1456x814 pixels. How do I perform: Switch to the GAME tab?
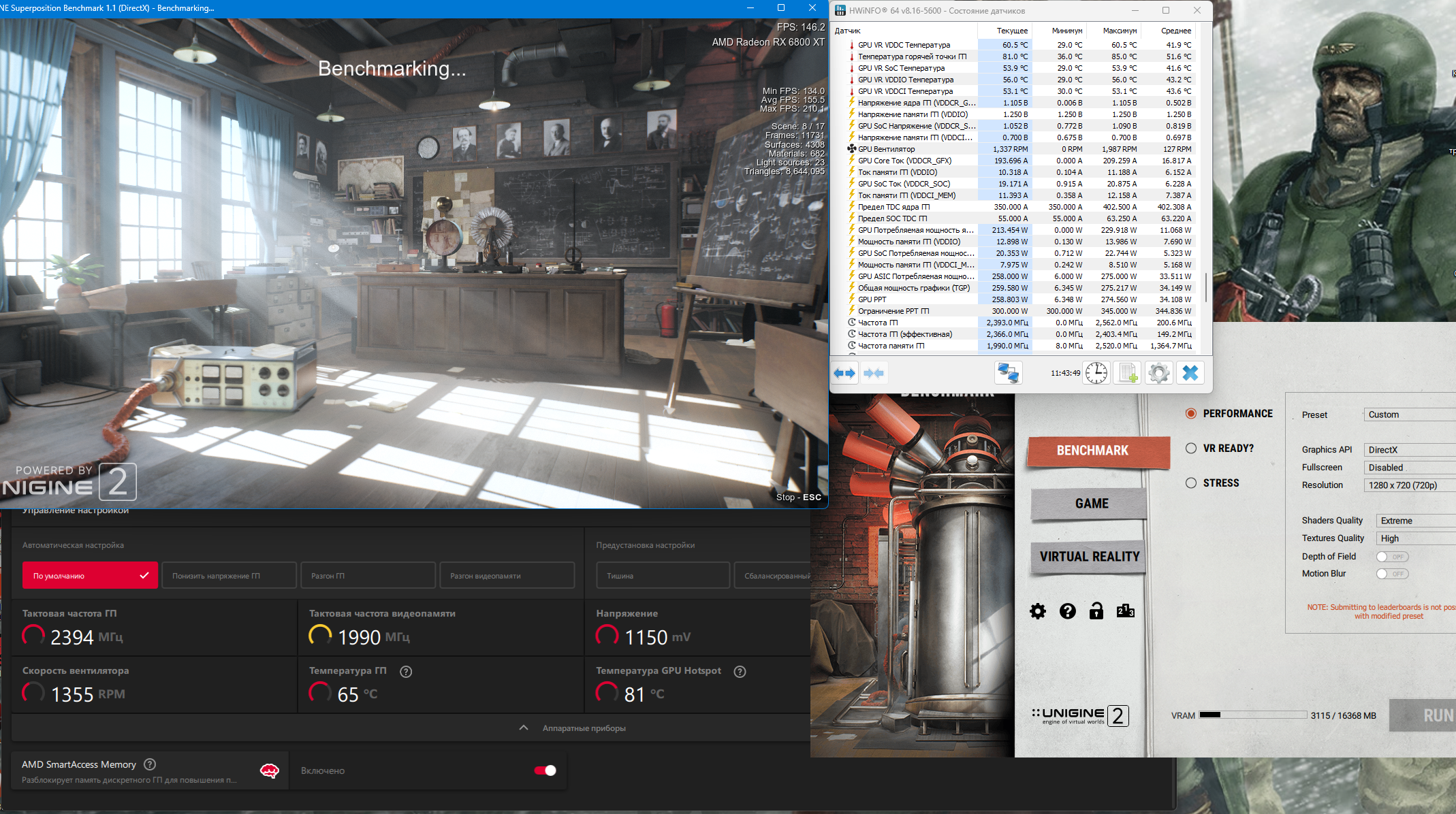point(1091,504)
